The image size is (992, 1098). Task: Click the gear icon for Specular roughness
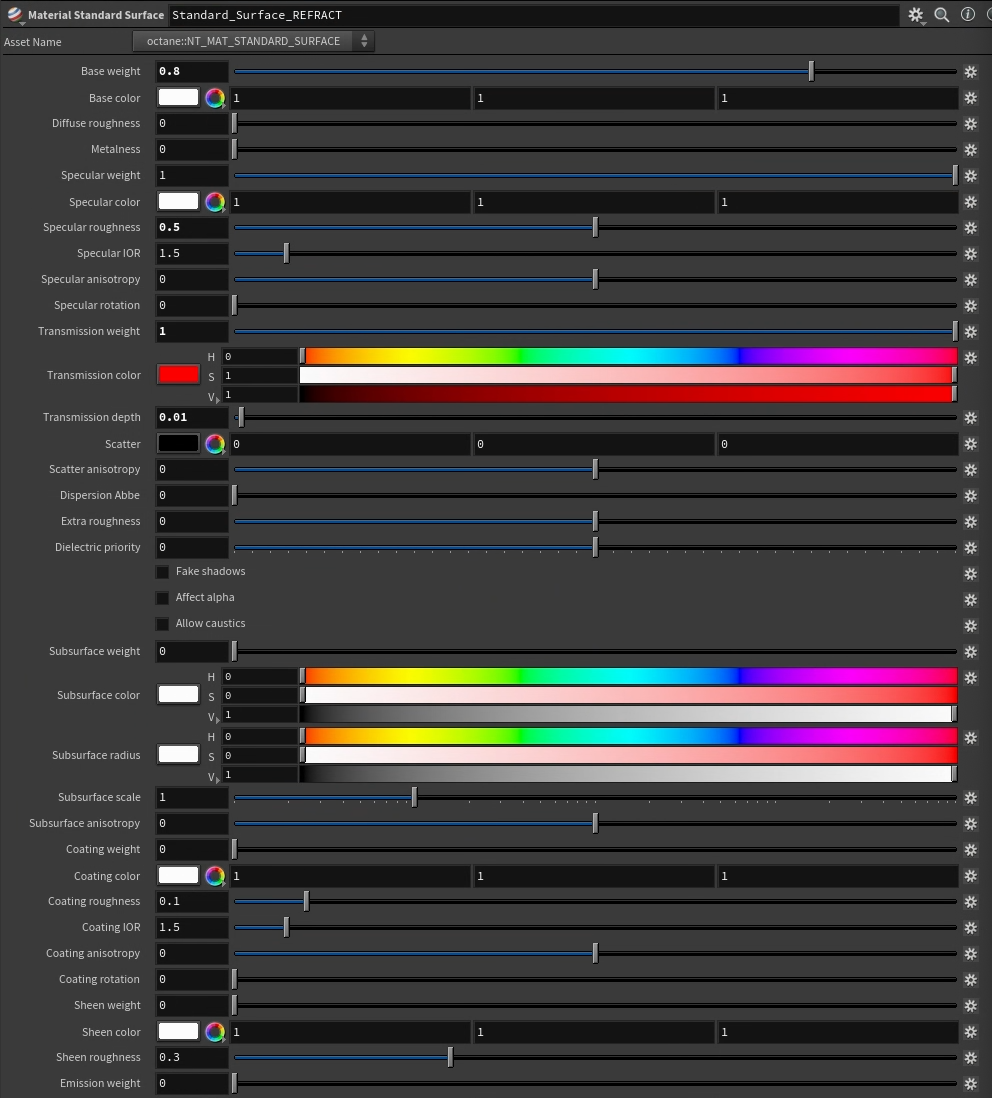pos(970,228)
